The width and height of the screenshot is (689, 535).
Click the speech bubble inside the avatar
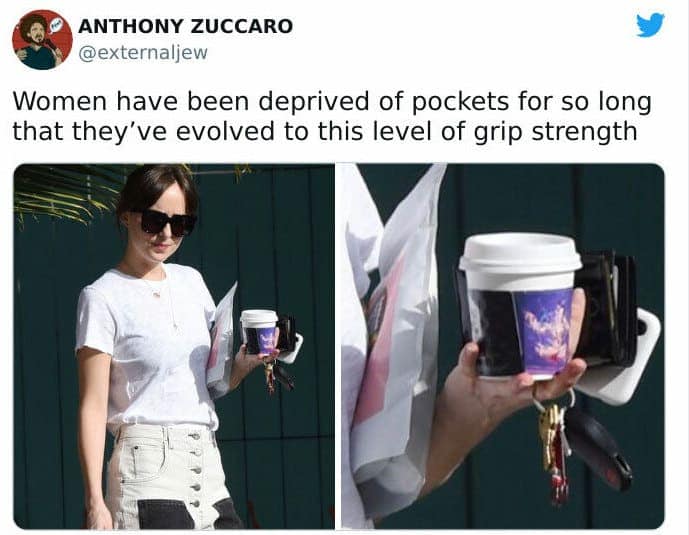click(x=54, y=26)
